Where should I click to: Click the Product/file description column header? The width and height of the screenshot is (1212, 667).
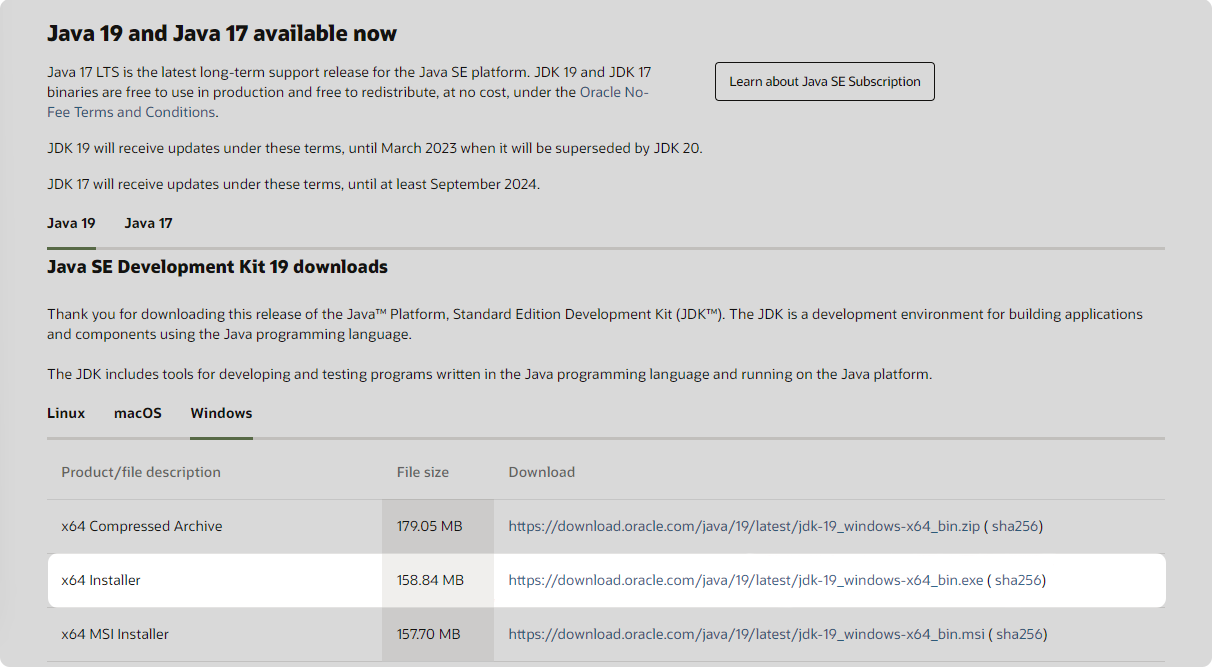[x=141, y=472]
